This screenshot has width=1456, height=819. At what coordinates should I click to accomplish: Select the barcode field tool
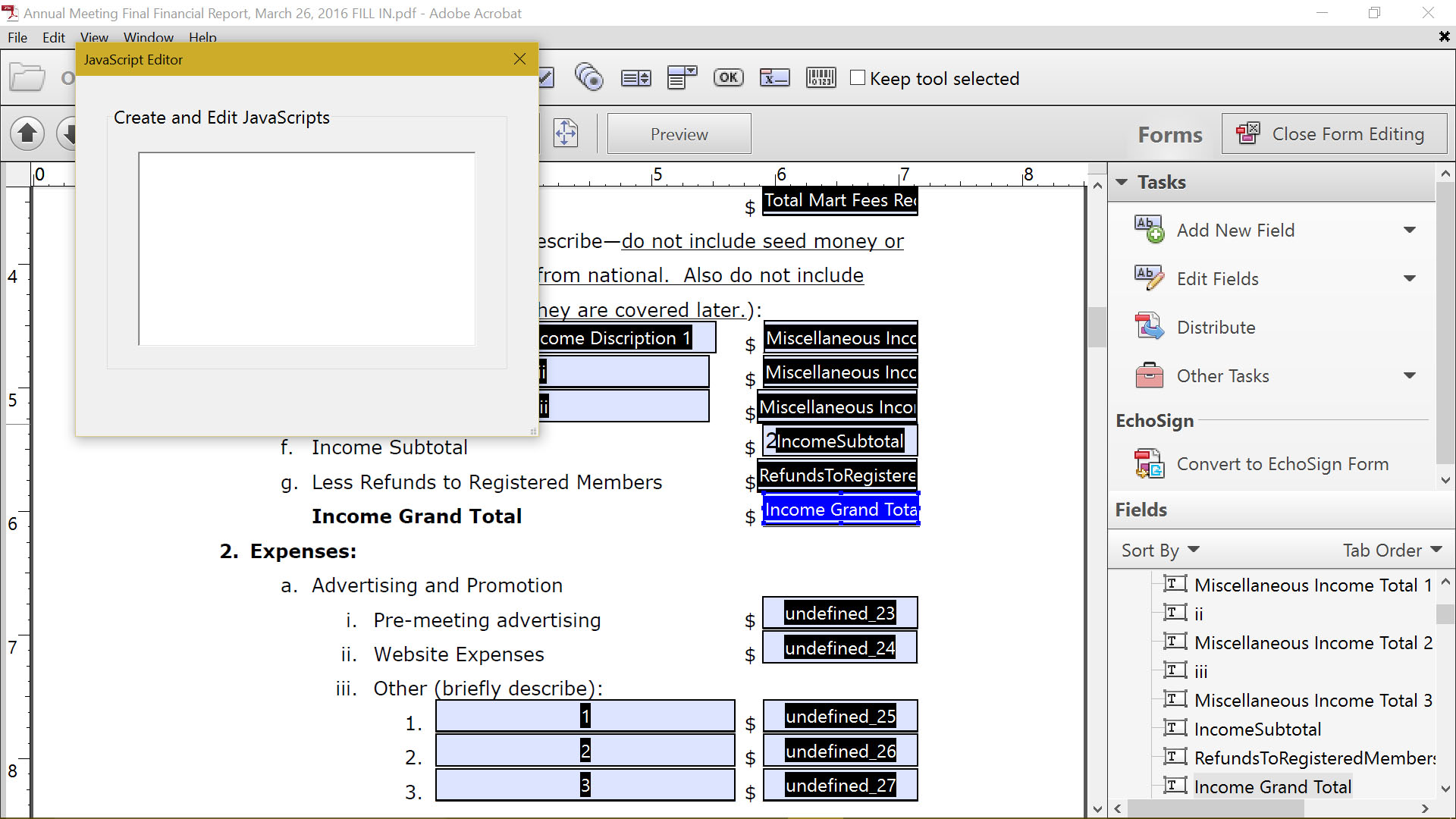point(821,77)
